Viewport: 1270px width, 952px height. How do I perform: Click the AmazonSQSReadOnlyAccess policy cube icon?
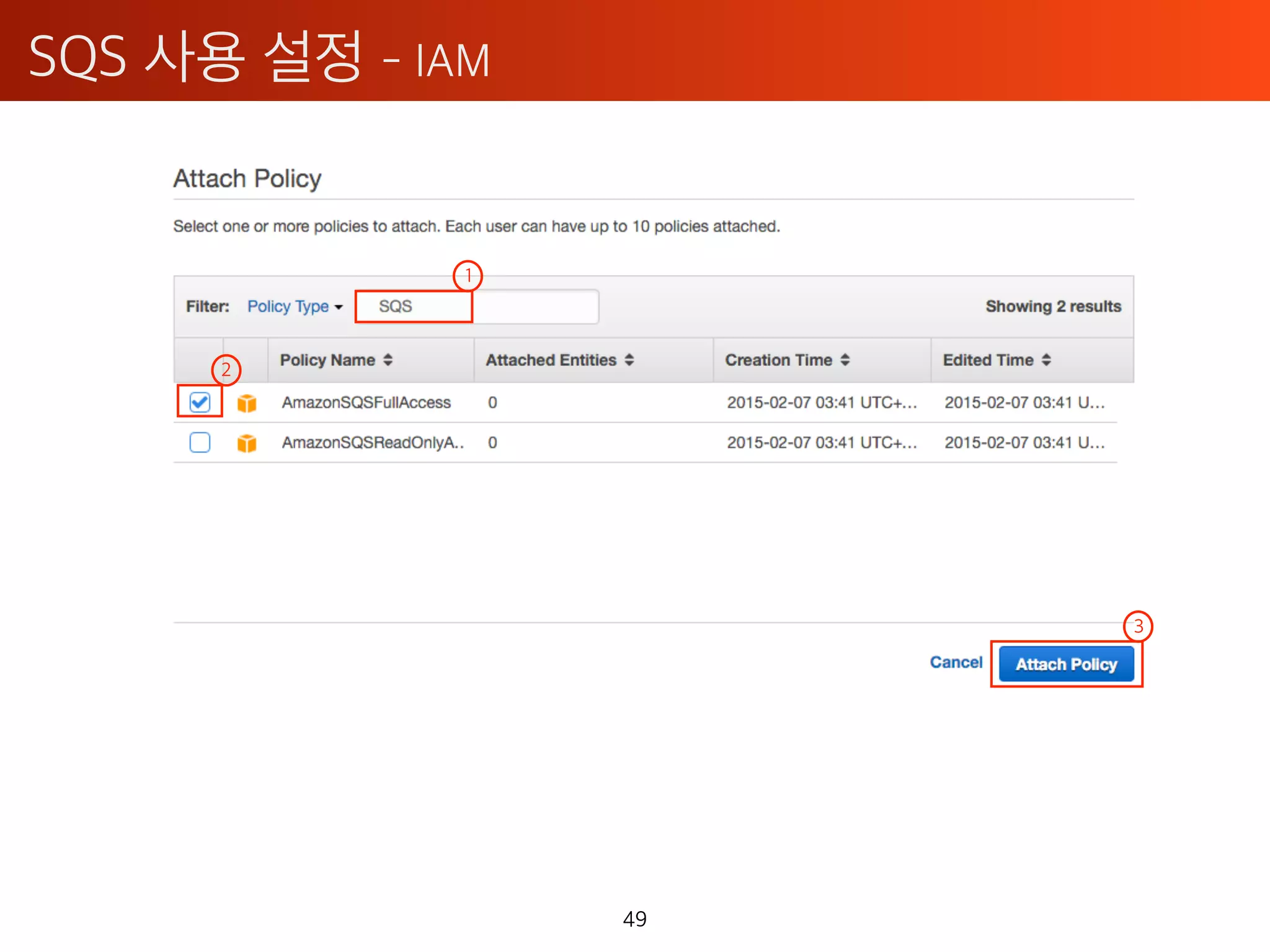click(x=247, y=443)
